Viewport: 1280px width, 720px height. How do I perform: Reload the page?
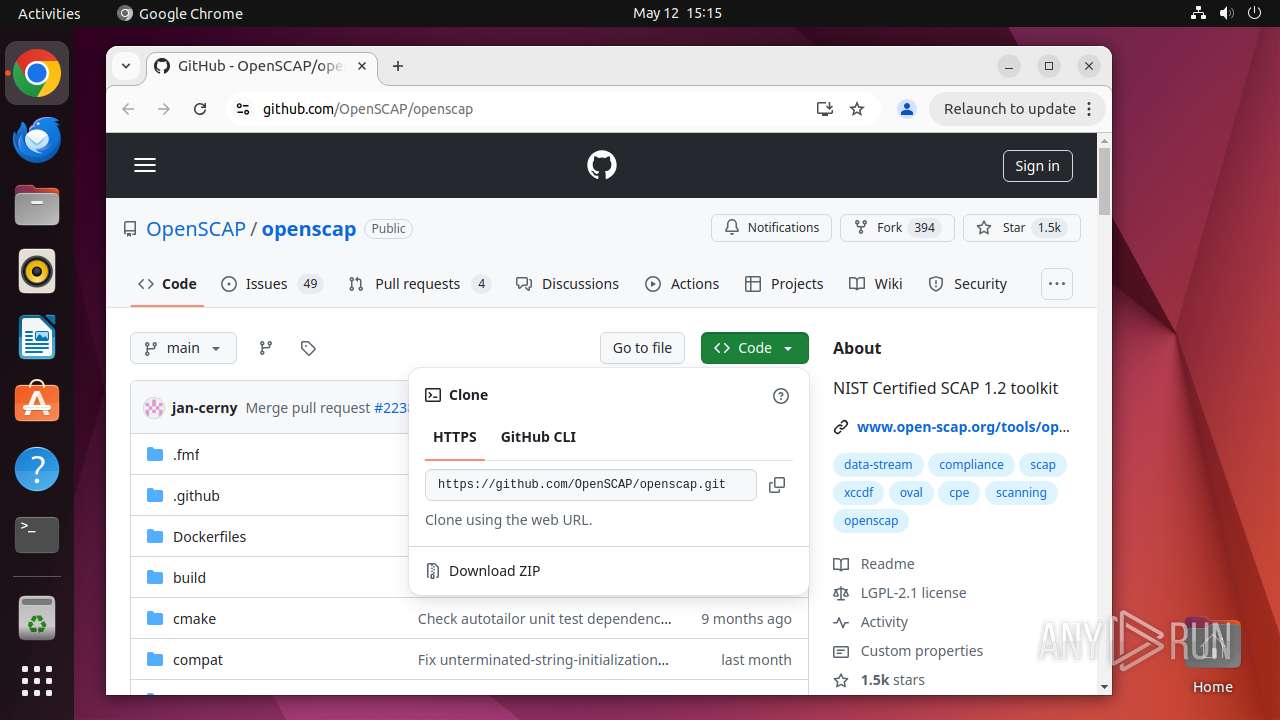[200, 109]
